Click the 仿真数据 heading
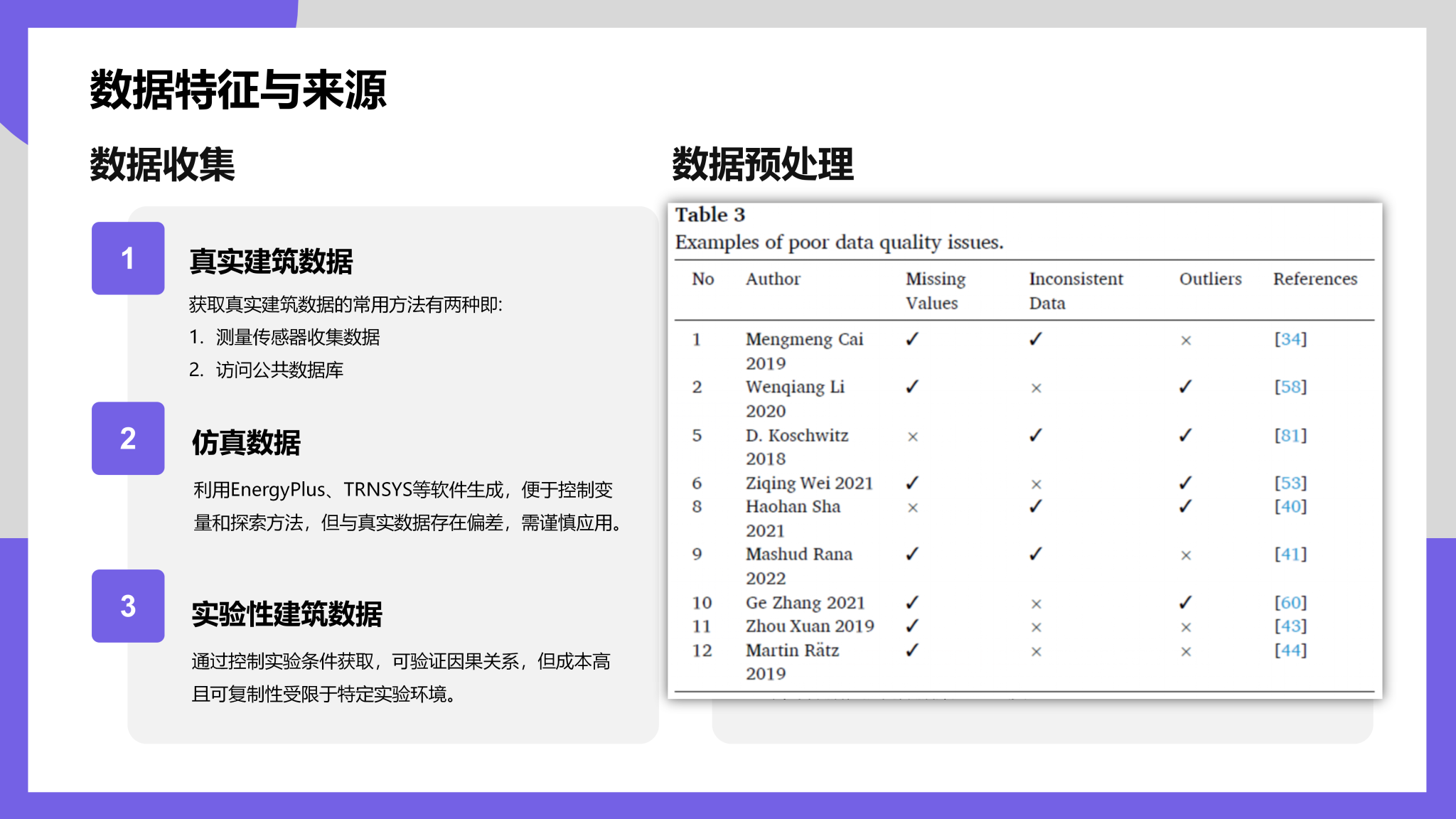Screen dimensions: 1456x819 point(246,442)
